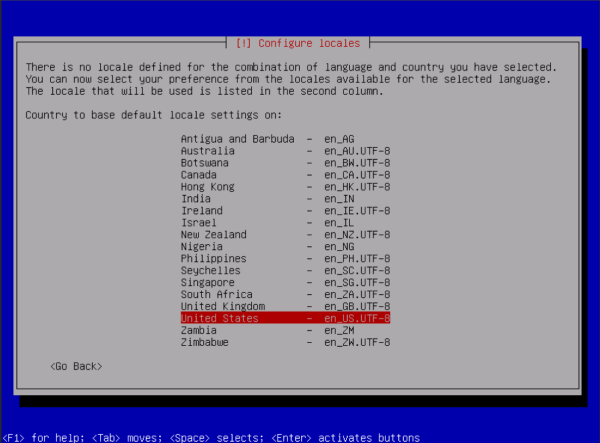Select United Kingdom en_GB.UTF-8 locale
Image resolution: width=600 pixels, height=443 pixels.
click(x=285, y=306)
